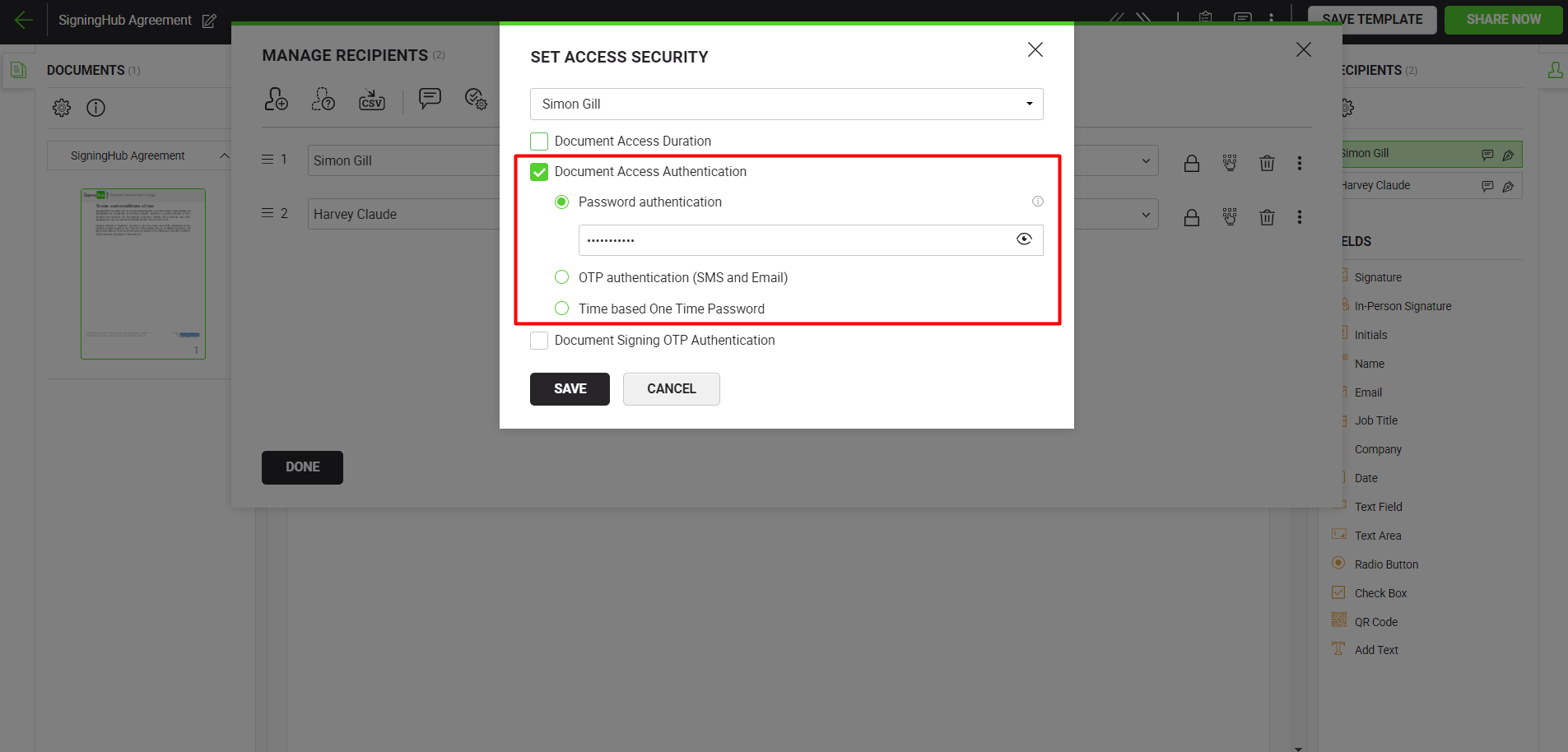Show password using the eye icon

click(1024, 239)
